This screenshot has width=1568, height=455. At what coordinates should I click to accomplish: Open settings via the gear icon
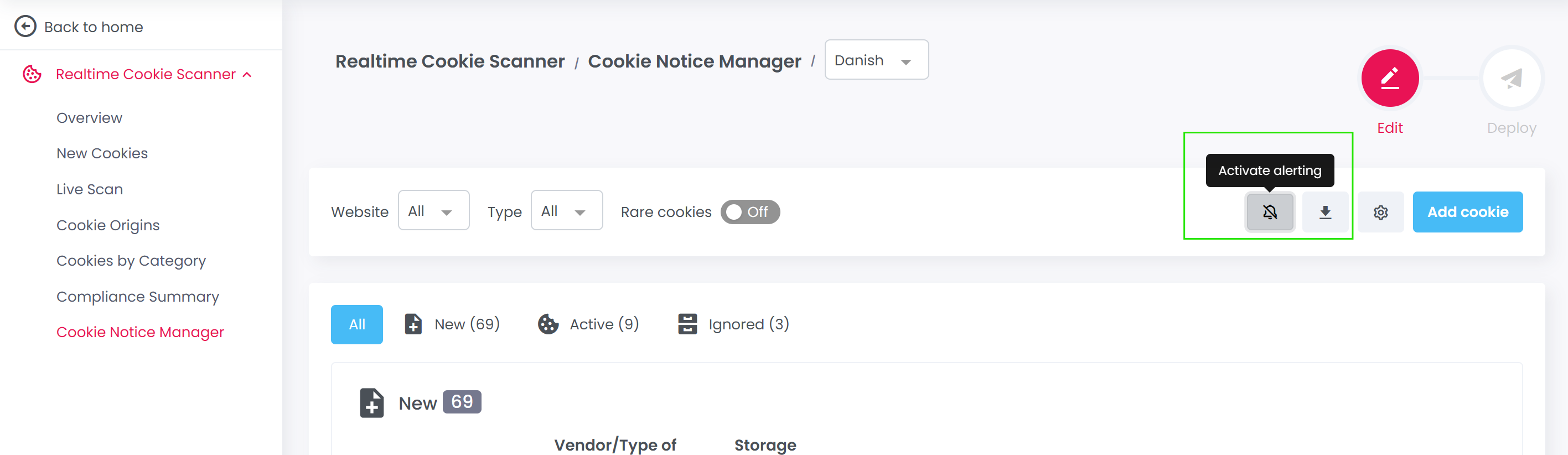[x=1380, y=212]
